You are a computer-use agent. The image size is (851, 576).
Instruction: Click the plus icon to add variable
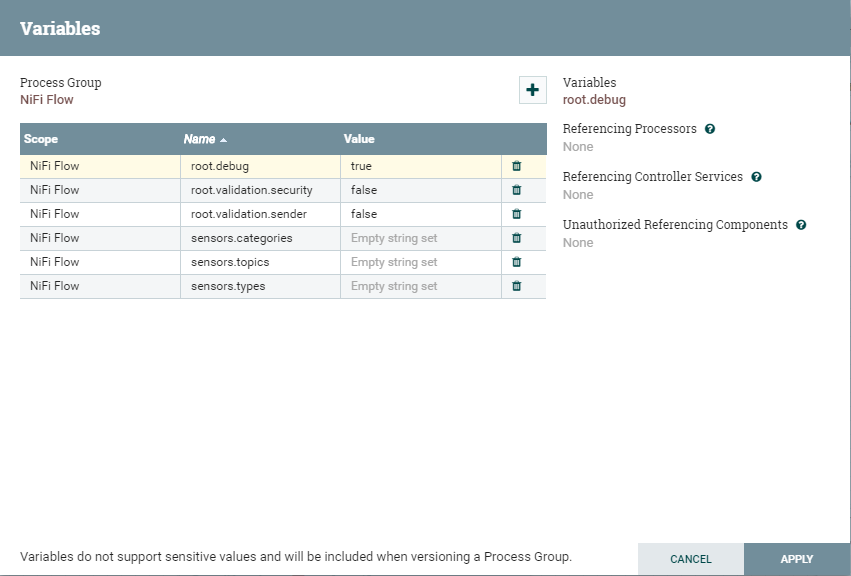[532, 90]
